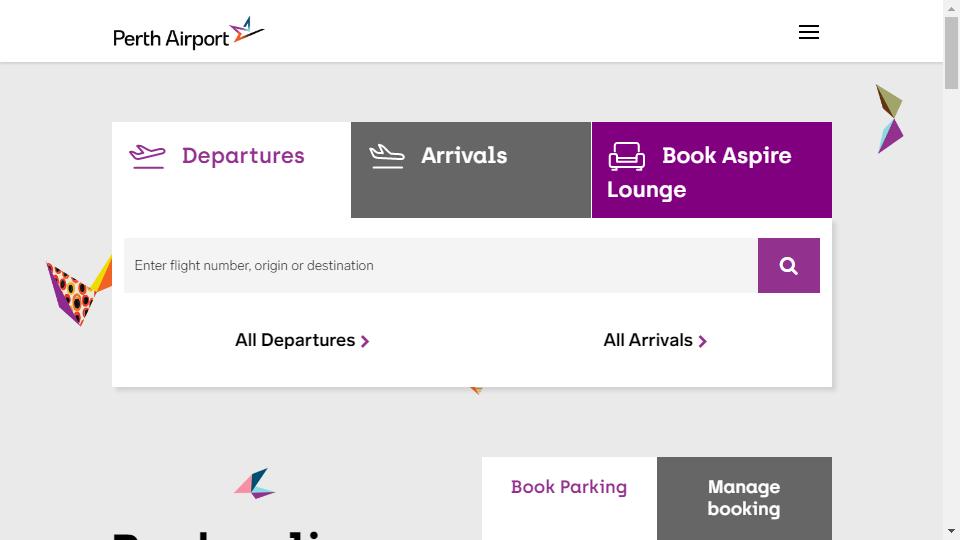Click the departures plane icon
Viewport: 960px width, 540px height.
(x=147, y=156)
